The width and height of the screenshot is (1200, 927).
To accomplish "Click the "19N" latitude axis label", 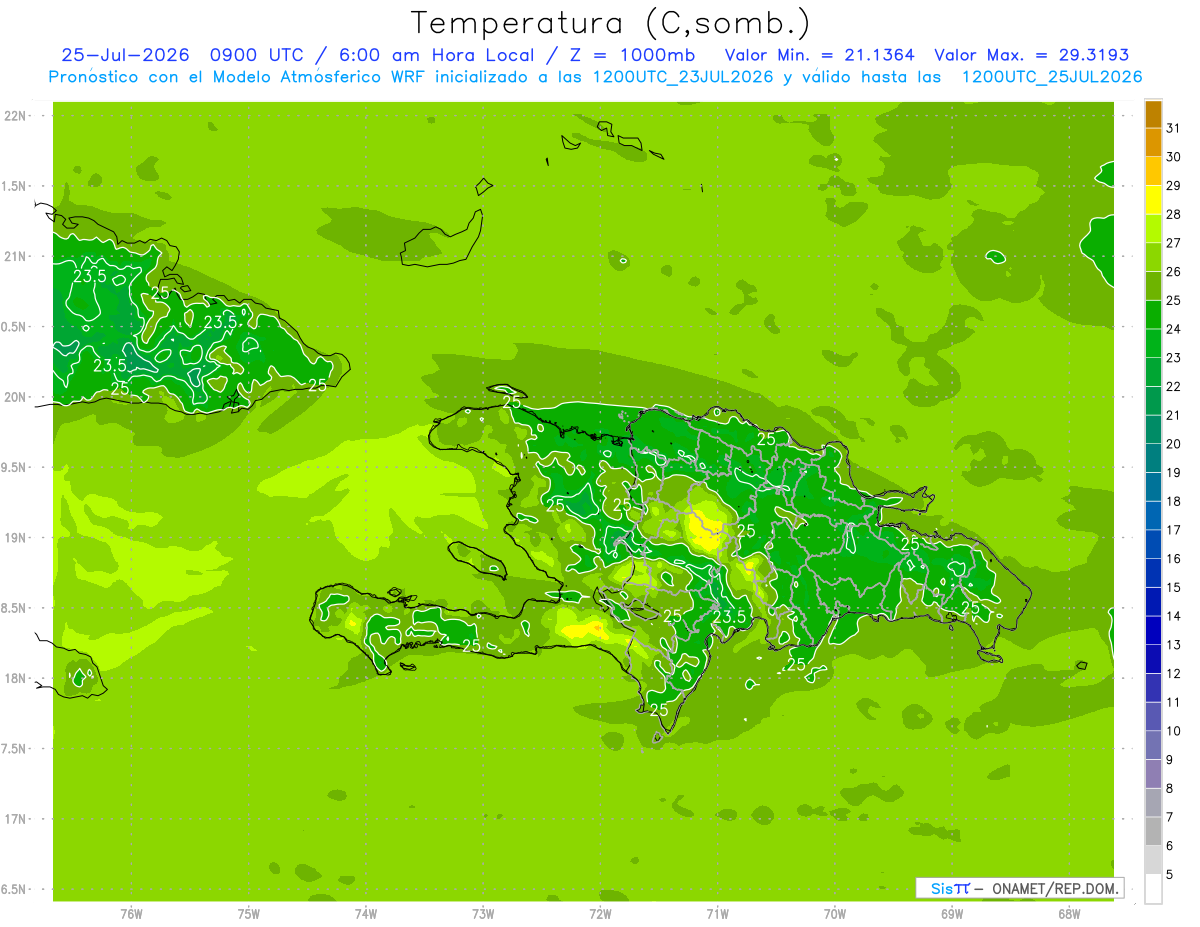I will coord(15,538).
